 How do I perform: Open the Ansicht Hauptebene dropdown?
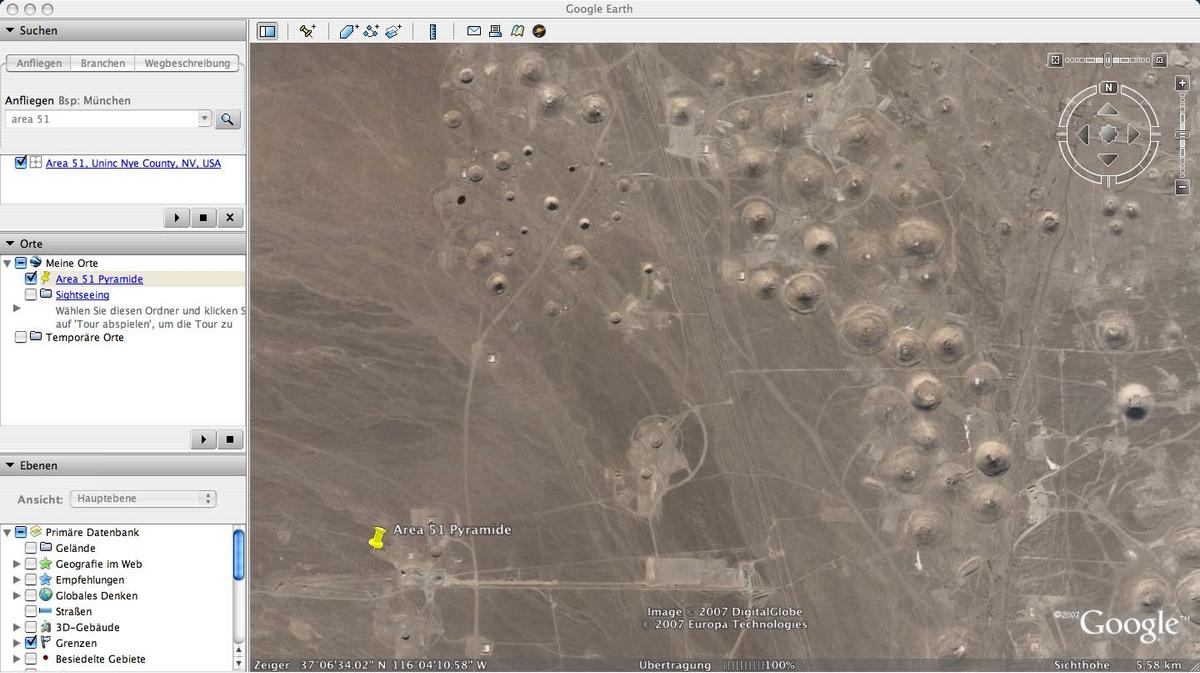[143, 498]
